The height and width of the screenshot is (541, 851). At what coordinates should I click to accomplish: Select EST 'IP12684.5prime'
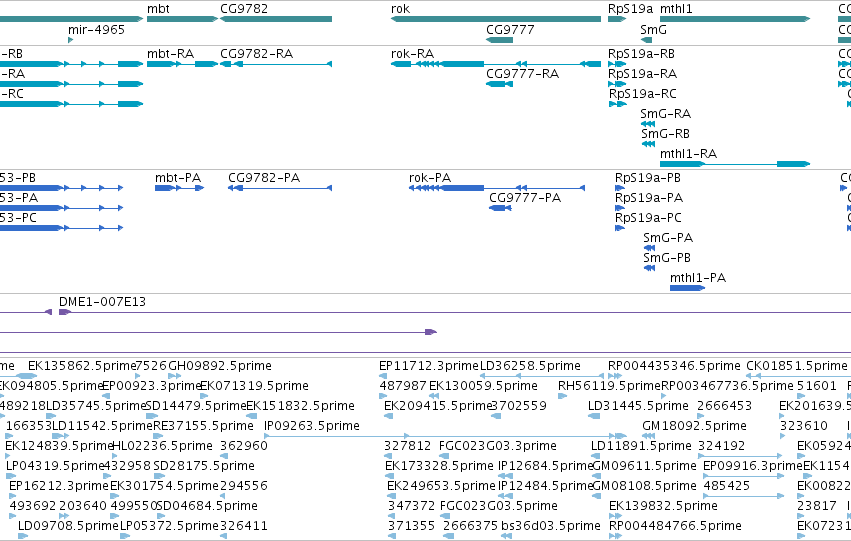(x=545, y=466)
